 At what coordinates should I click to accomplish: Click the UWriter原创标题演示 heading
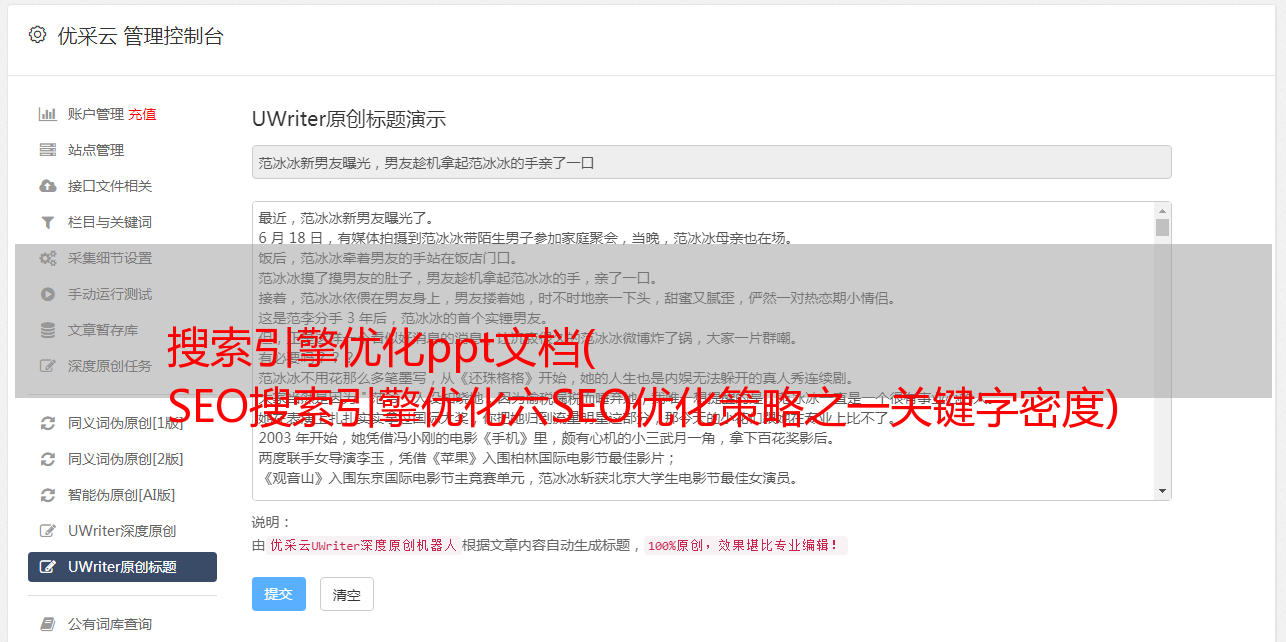pyautogui.click(x=349, y=119)
